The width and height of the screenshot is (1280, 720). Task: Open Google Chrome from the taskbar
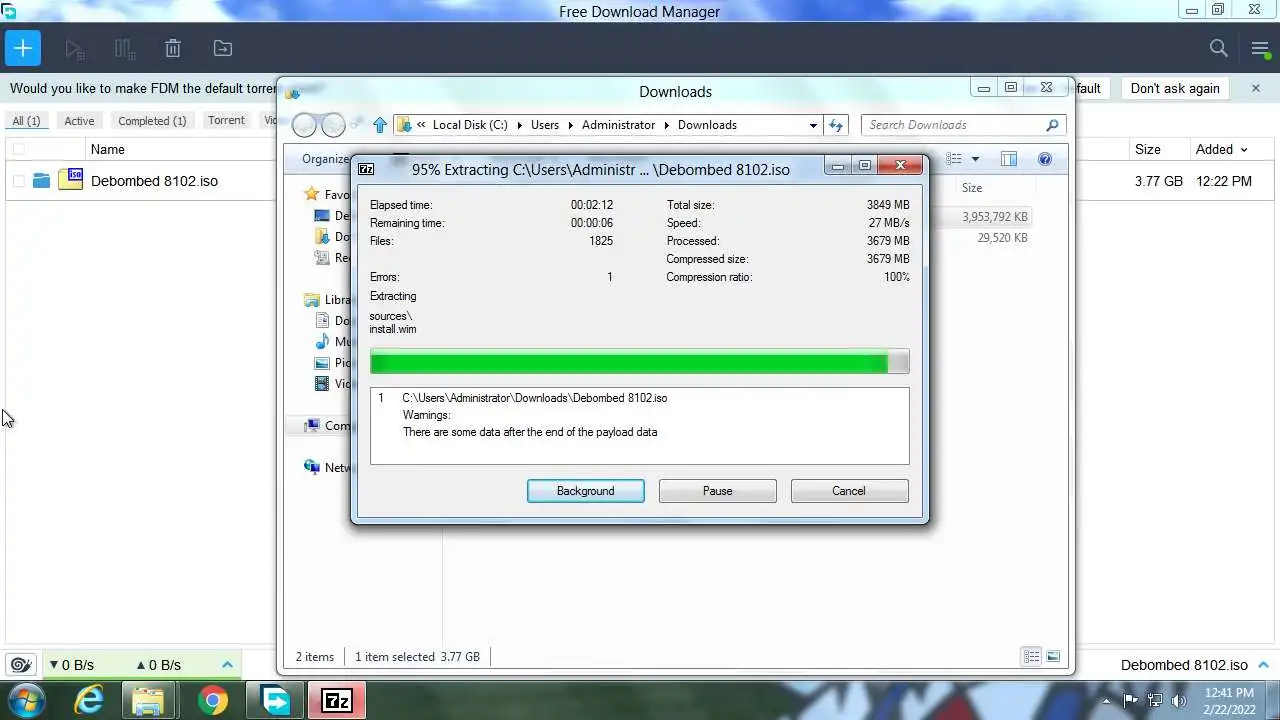212,700
